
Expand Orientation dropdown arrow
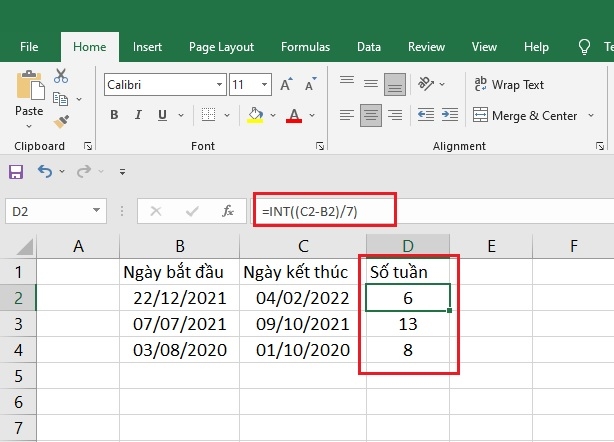(x=442, y=84)
